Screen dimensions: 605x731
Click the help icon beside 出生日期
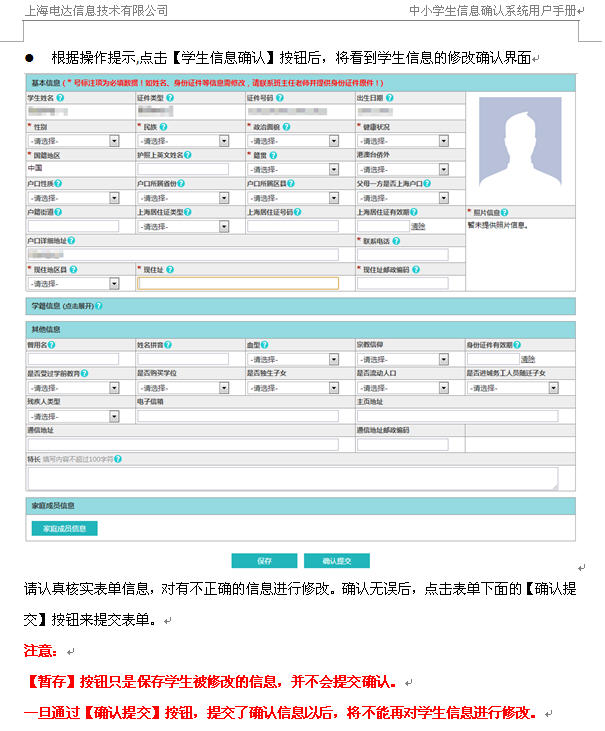pyautogui.click(x=390, y=98)
